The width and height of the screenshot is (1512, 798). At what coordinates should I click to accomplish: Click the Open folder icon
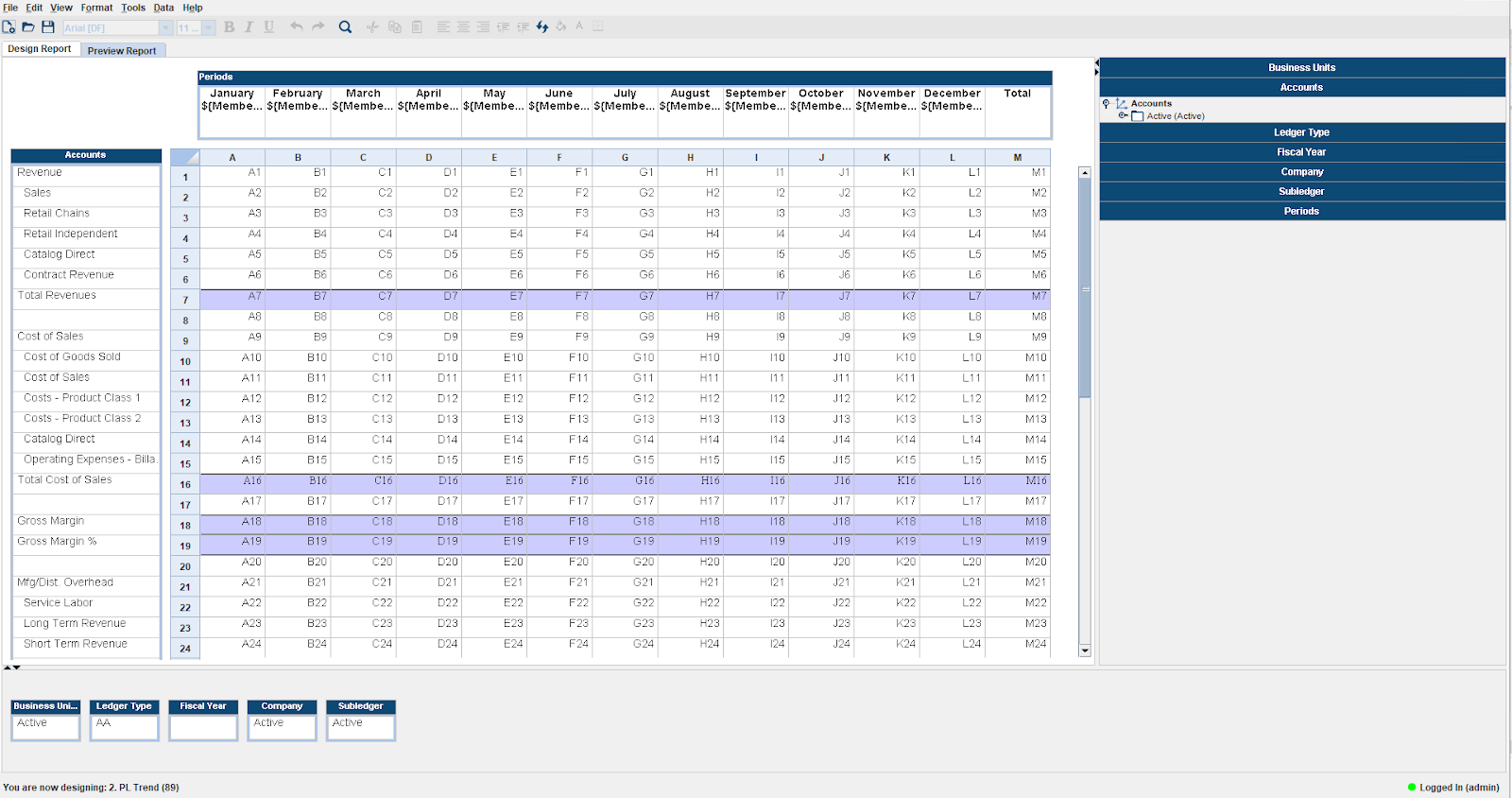28,27
